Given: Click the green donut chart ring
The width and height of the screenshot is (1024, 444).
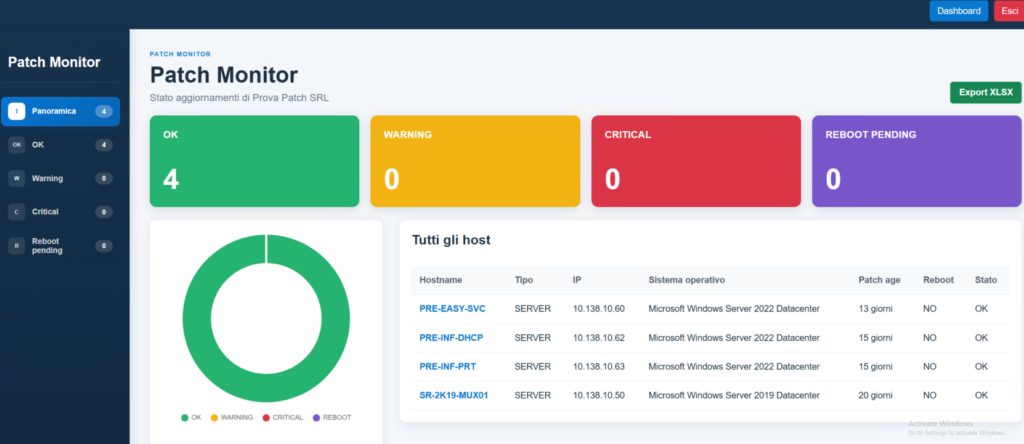Looking at the screenshot, I should [x=197, y=319].
